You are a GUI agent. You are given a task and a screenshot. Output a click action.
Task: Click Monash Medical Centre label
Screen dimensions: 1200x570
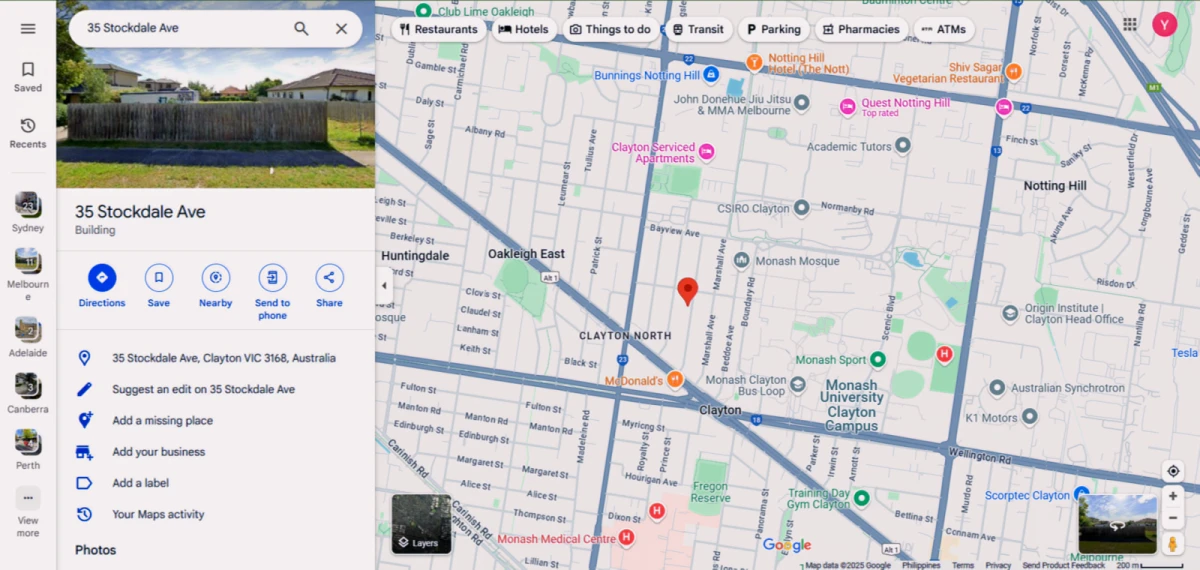(557, 539)
